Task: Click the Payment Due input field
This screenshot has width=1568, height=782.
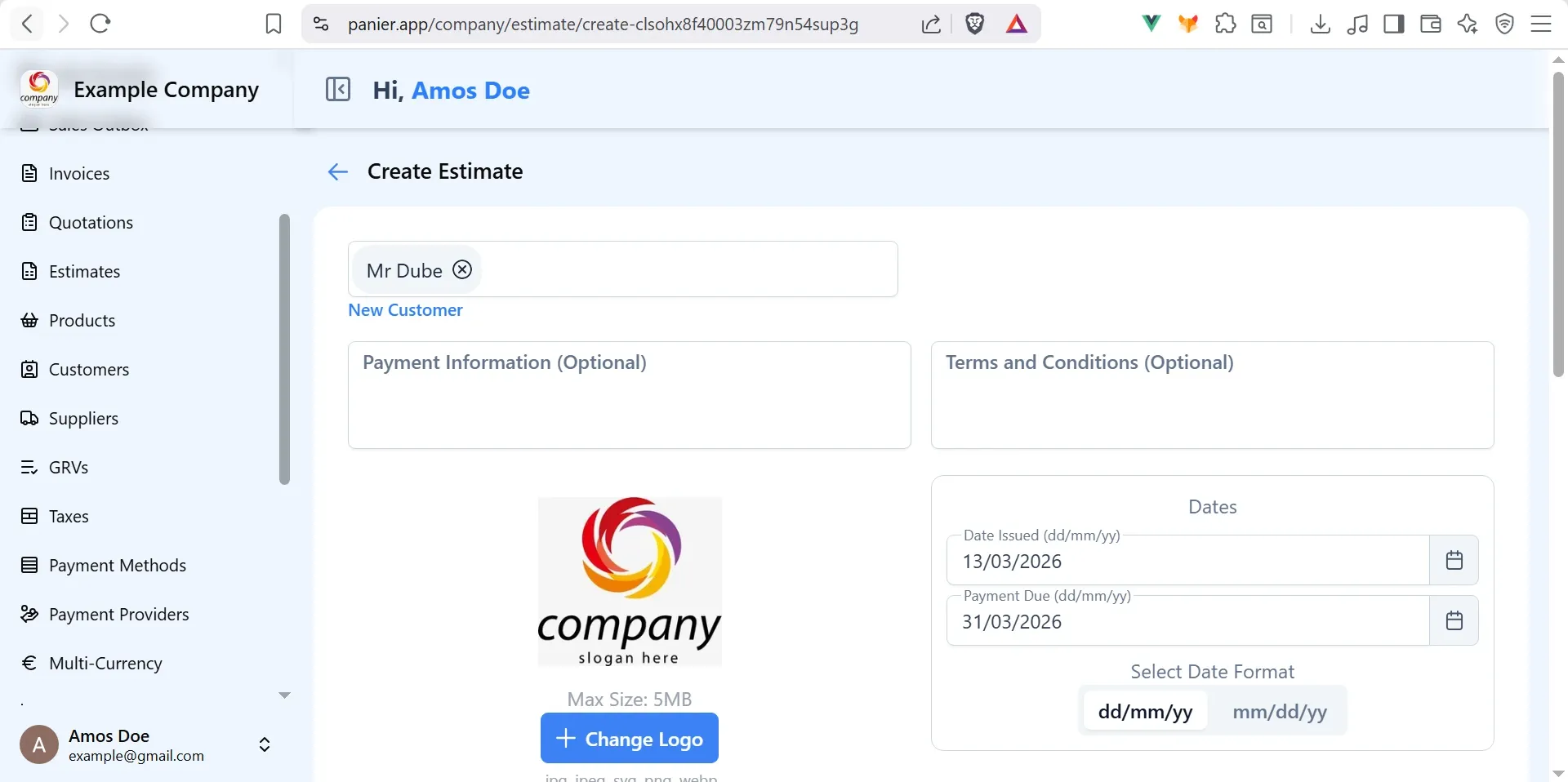Action: [1187, 621]
